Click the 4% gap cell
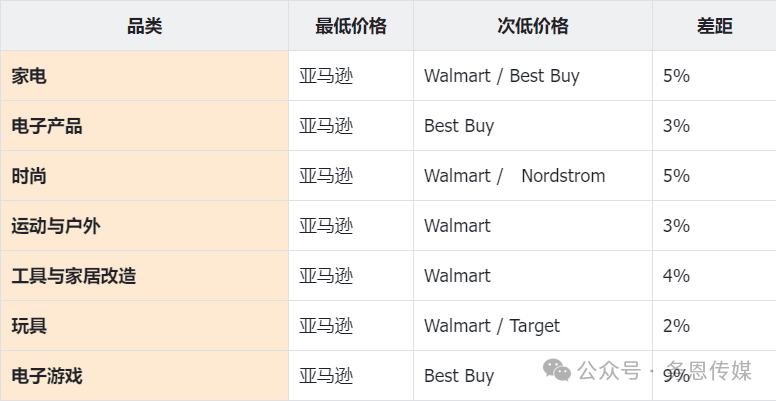 (714, 276)
